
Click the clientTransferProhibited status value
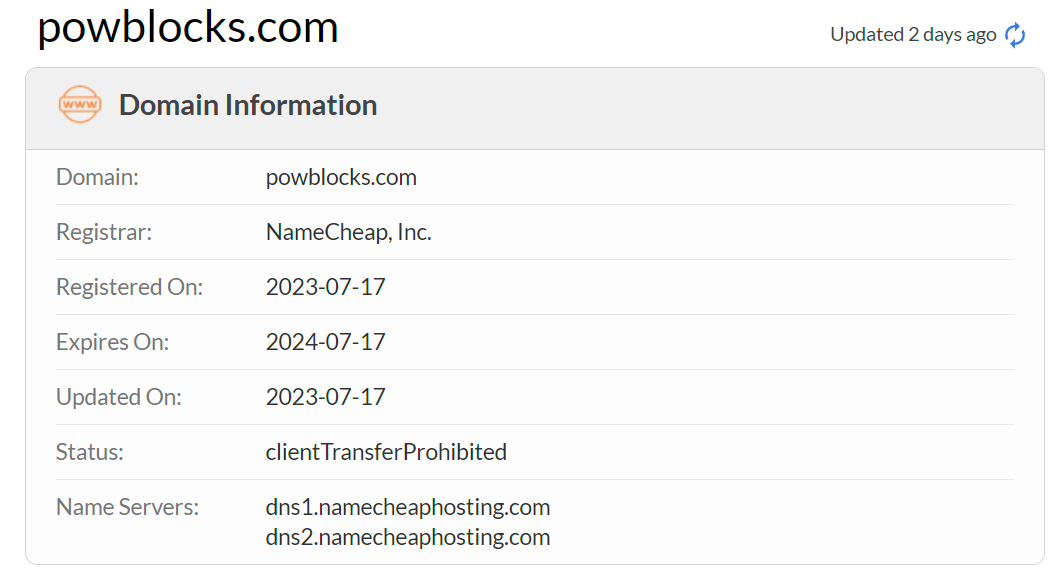(x=386, y=452)
